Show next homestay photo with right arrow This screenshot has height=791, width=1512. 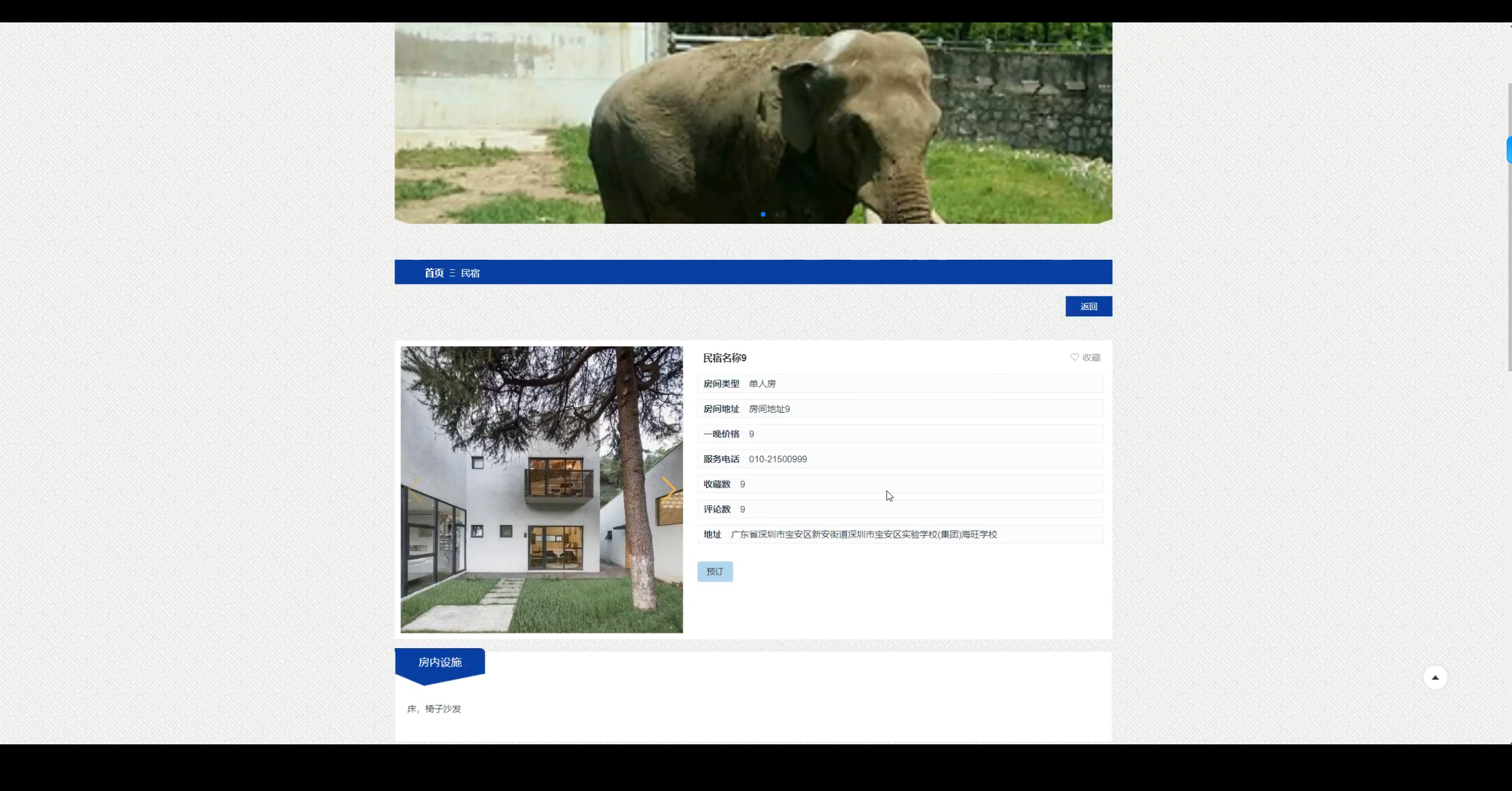(669, 489)
